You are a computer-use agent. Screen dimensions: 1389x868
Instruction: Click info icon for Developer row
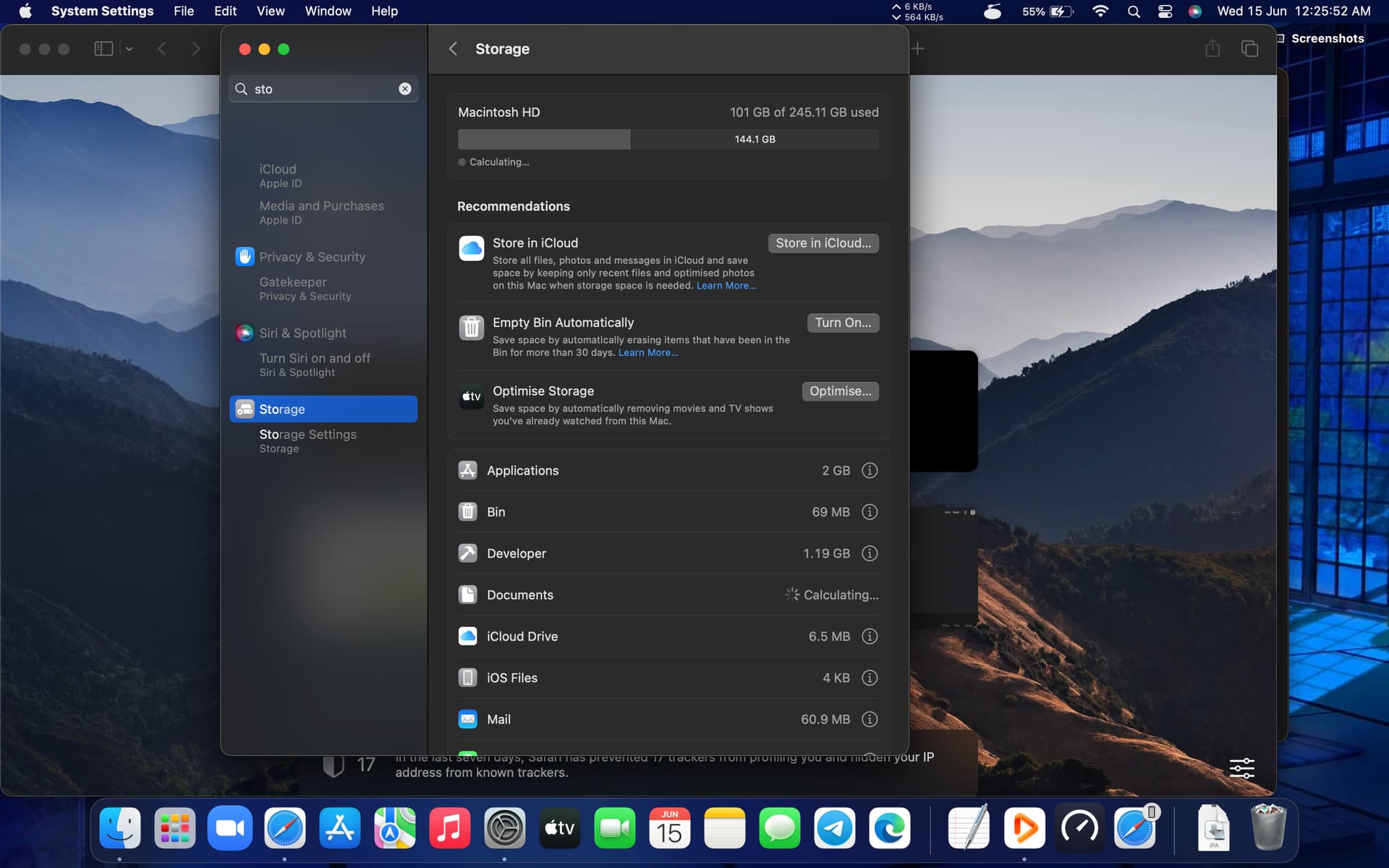tap(870, 553)
